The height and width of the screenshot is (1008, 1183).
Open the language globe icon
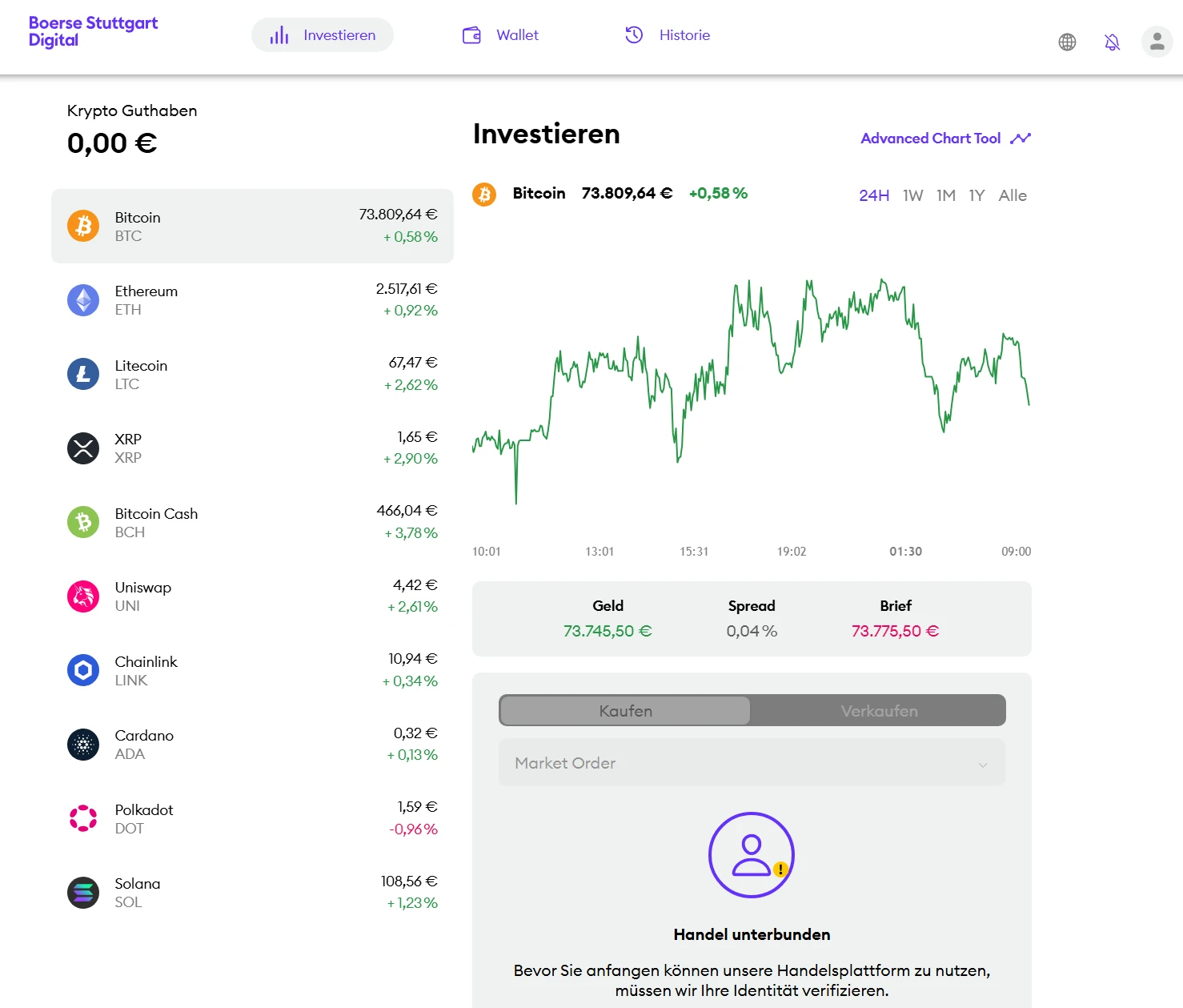pyautogui.click(x=1067, y=42)
